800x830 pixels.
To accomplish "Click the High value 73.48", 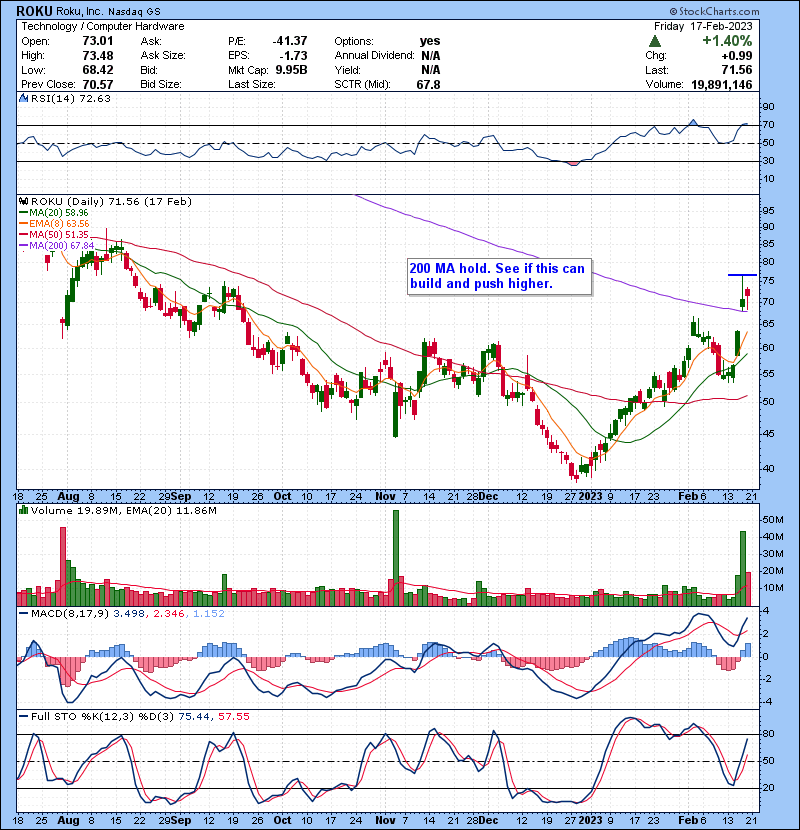I will point(97,55).
